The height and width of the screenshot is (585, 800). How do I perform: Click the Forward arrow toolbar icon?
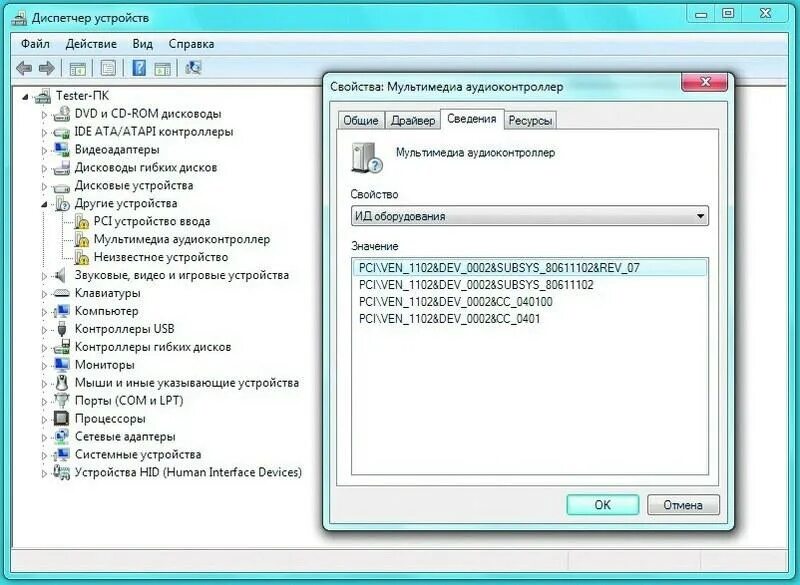(46, 68)
